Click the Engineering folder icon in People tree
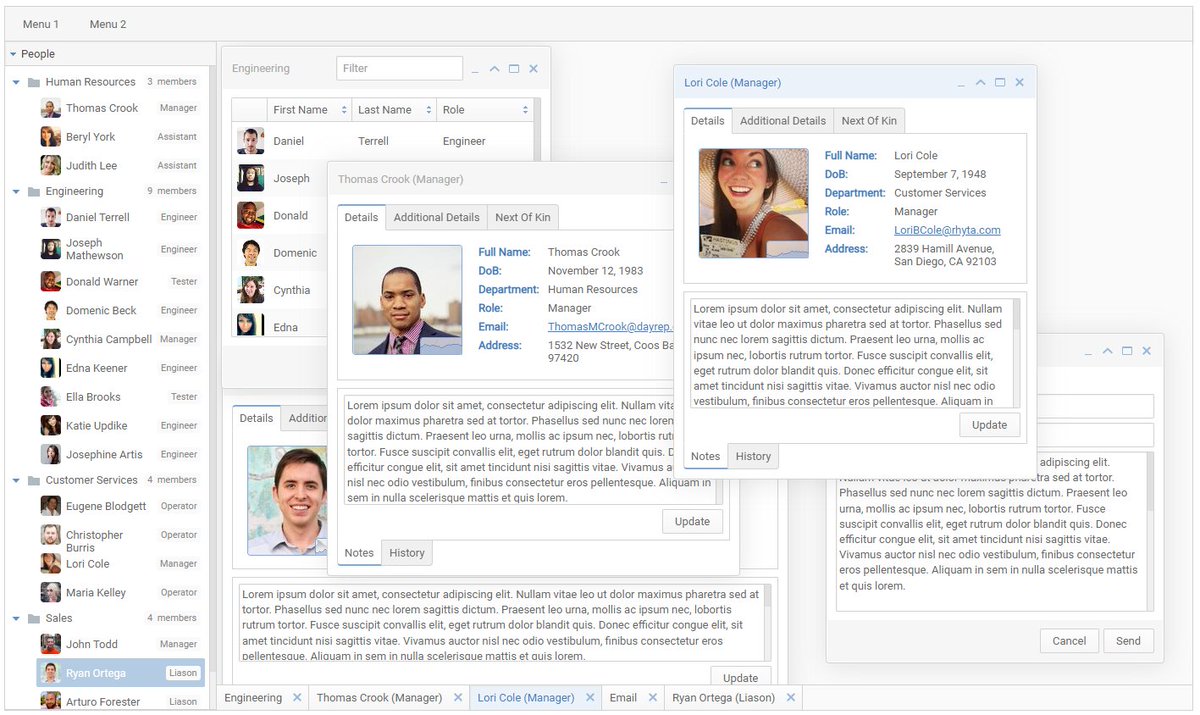Image resolution: width=1200 pixels, height=715 pixels. pyautogui.click(x=34, y=191)
